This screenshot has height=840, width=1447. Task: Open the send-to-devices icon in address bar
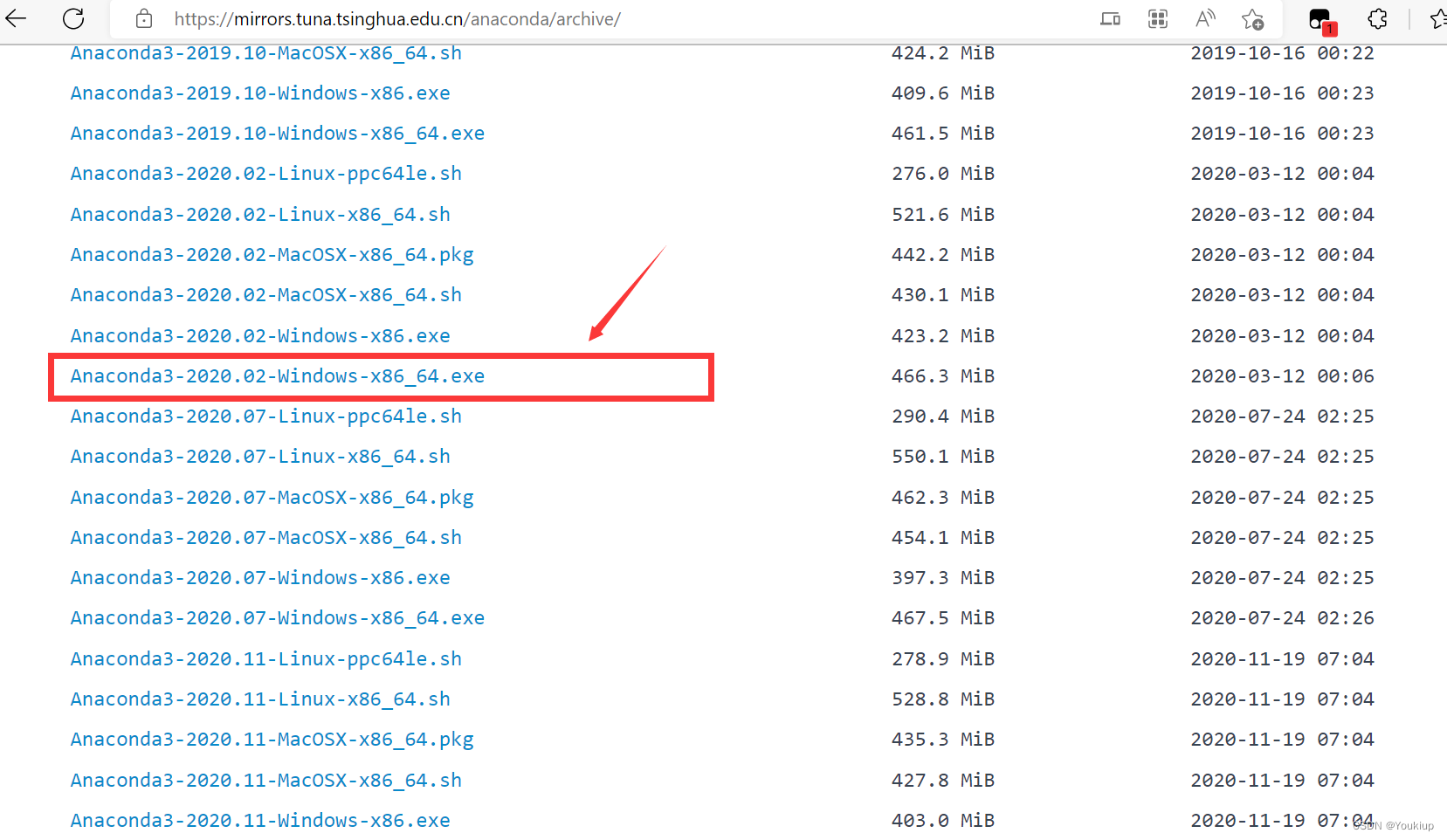(x=1110, y=18)
